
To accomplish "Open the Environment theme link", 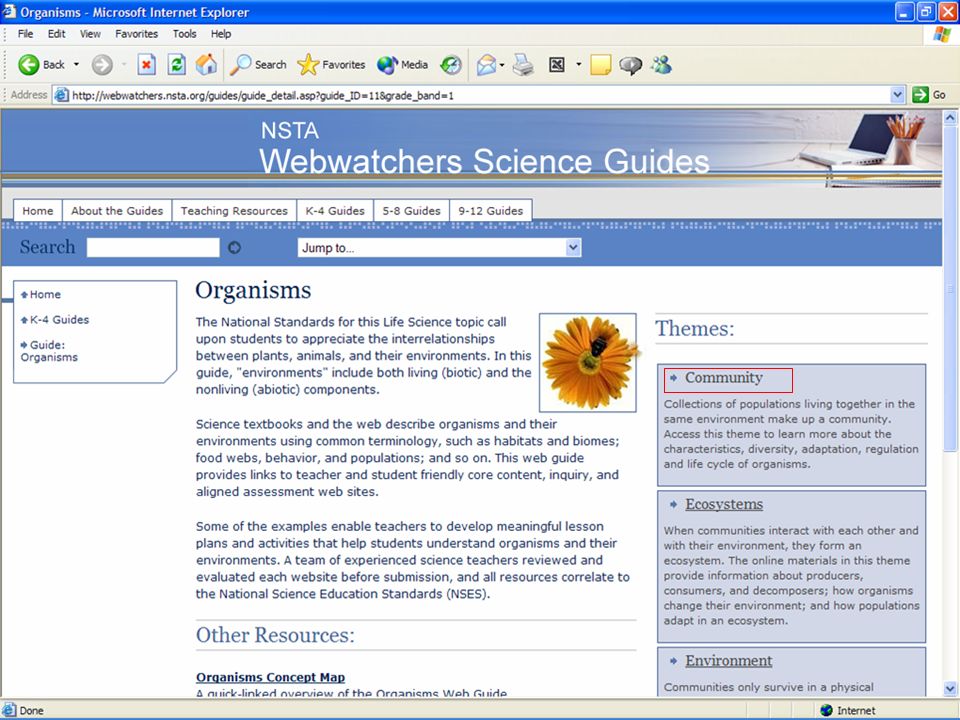I will pos(729,661).
